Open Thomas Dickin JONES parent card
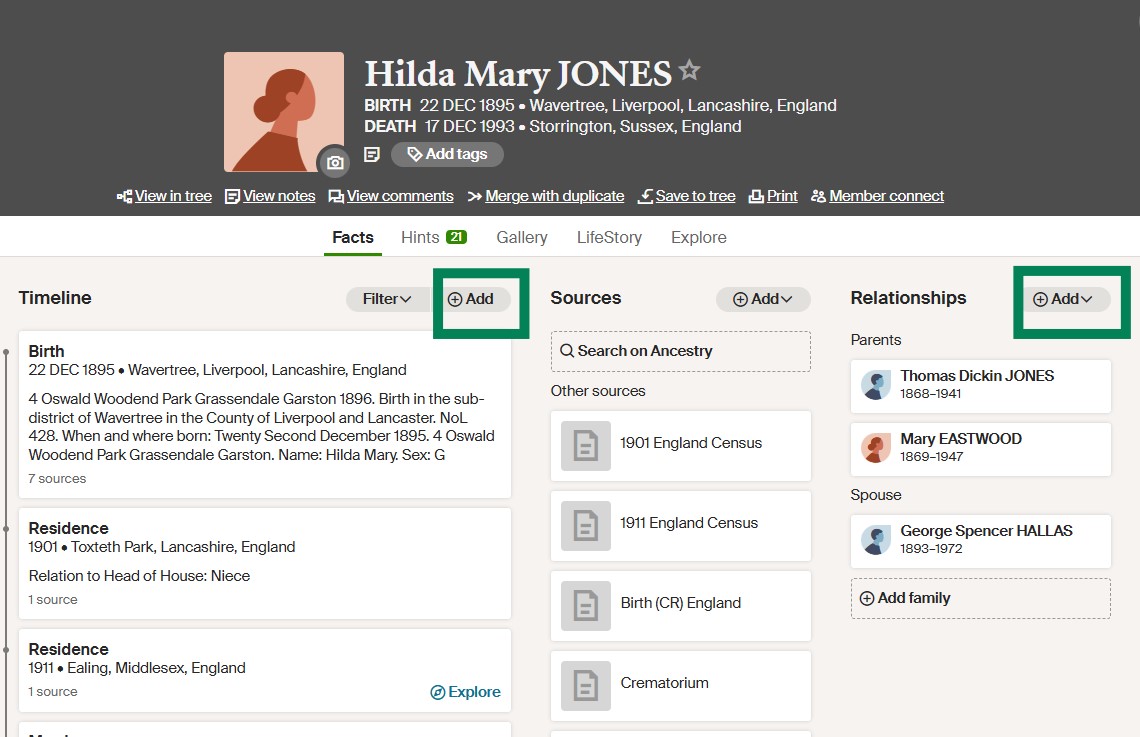This screenshot has height=737, width=1140. (980, 385)
